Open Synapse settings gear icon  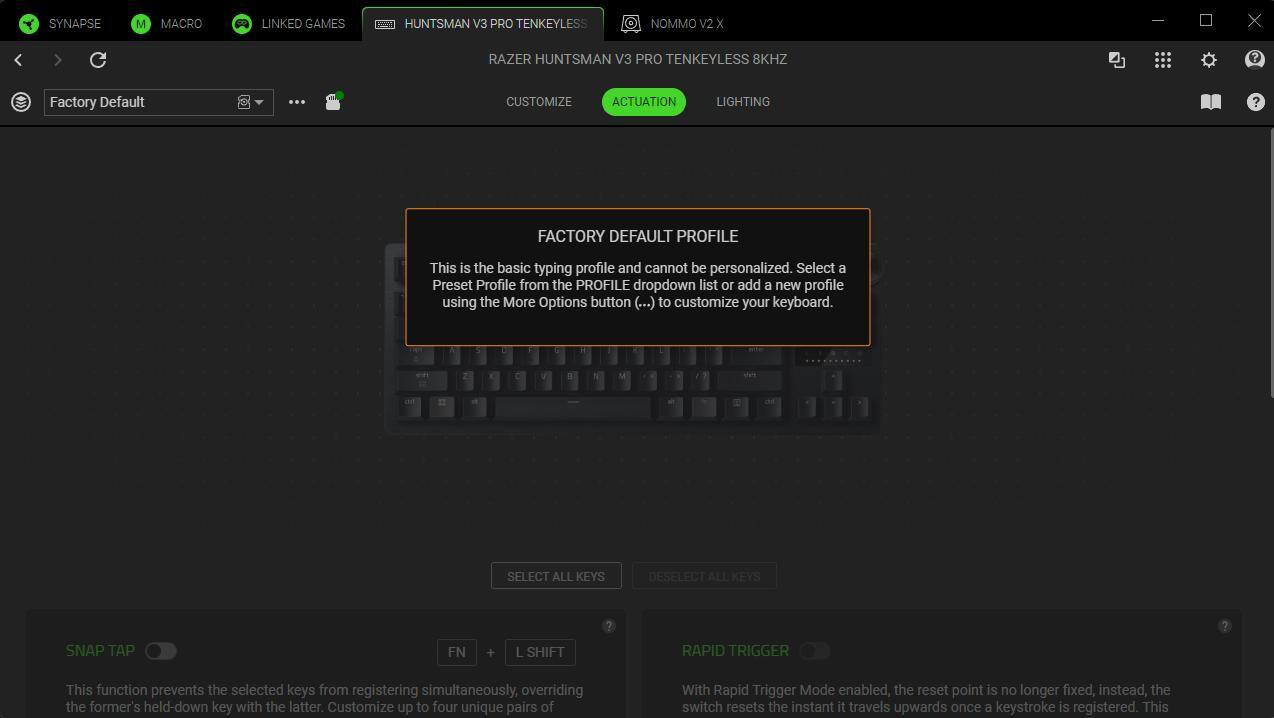tap(1208, 60)
